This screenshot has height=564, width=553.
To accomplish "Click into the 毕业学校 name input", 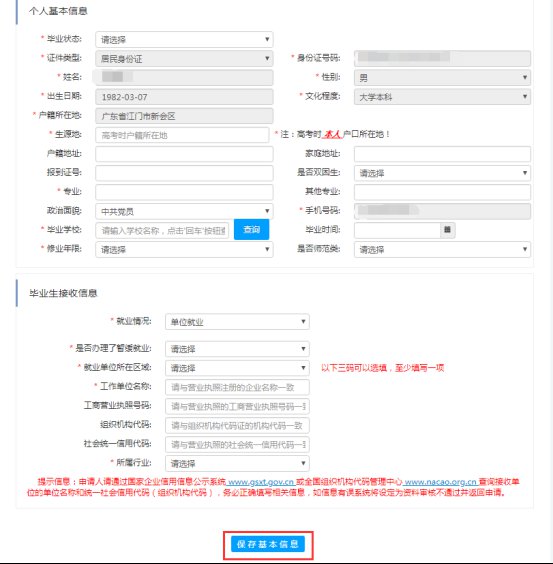I will point(162,230).
